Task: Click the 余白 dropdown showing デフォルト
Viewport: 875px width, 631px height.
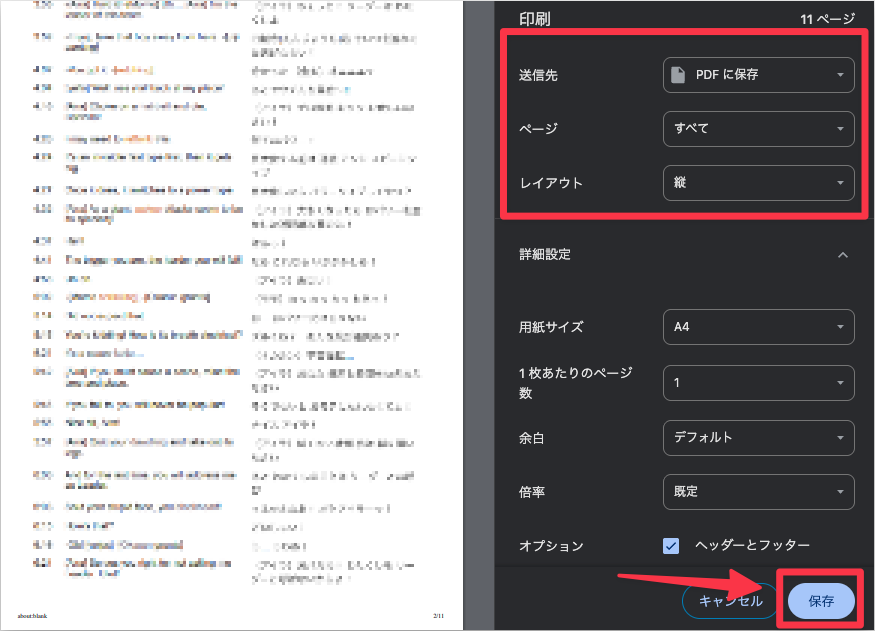Action: click(x=758, y=437)
